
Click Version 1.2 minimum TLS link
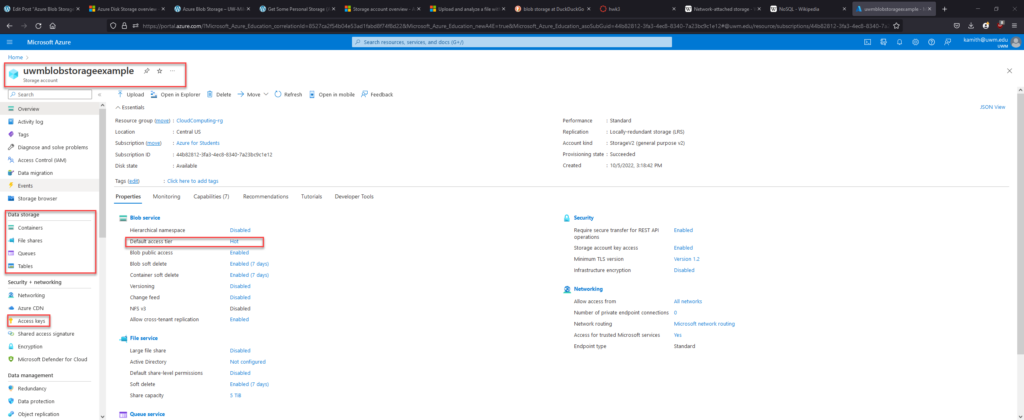click(686, 259)
